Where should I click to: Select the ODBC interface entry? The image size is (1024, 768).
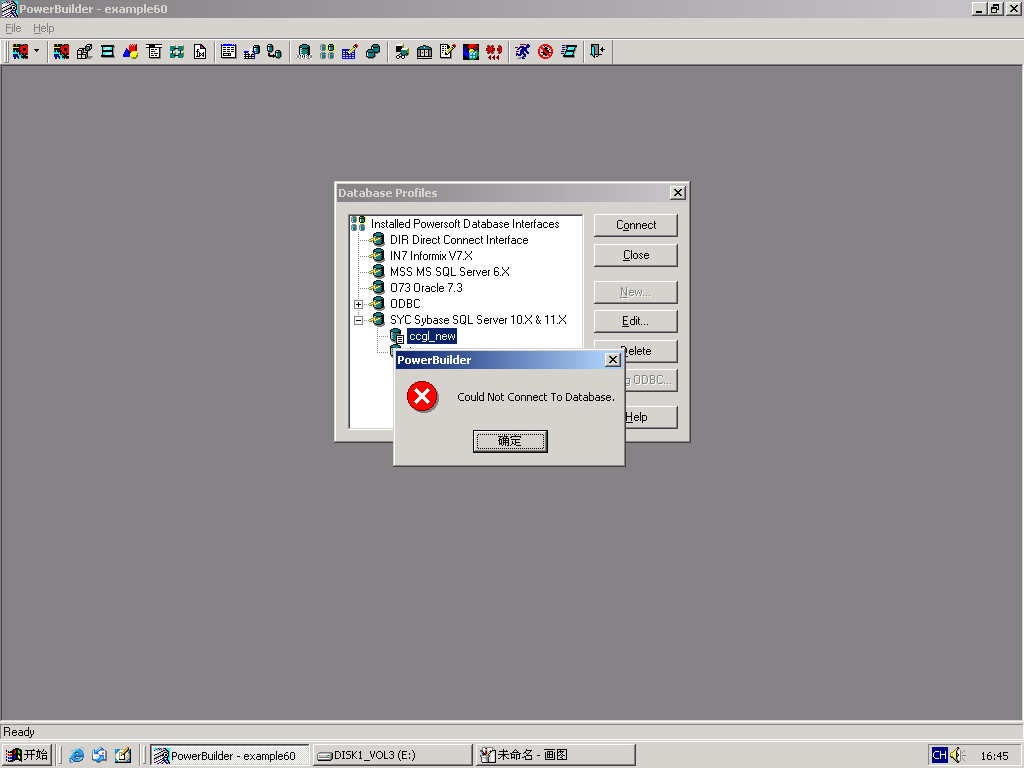click(405, 304)
